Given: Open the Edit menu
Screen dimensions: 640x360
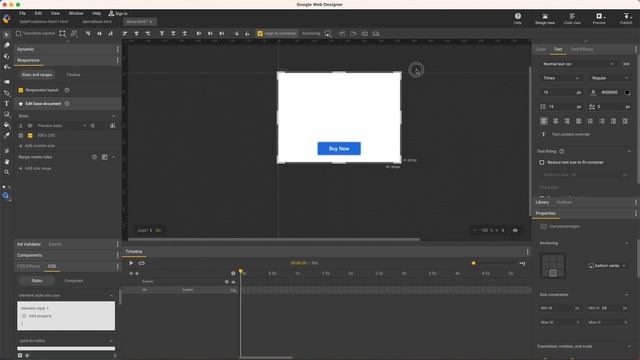Looking at the screenshot, I should 38,13.
